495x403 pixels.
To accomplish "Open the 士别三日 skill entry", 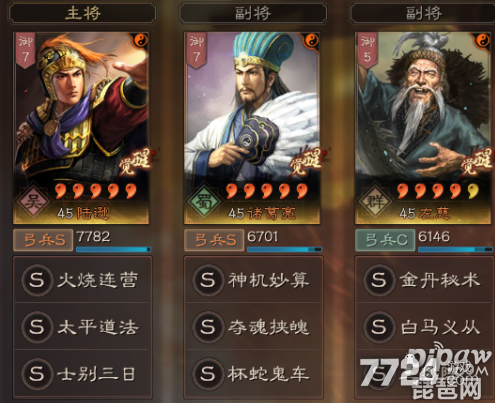I will pos(82,374).
